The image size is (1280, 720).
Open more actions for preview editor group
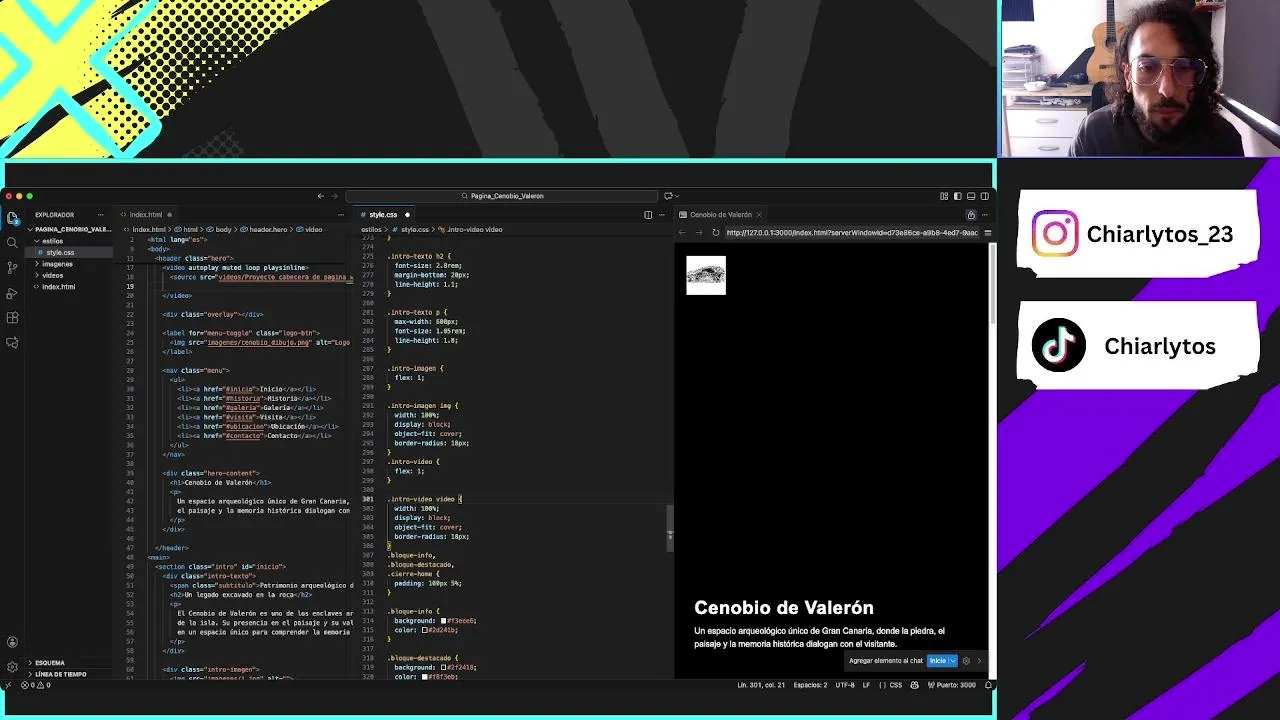(x=985, y=214)
